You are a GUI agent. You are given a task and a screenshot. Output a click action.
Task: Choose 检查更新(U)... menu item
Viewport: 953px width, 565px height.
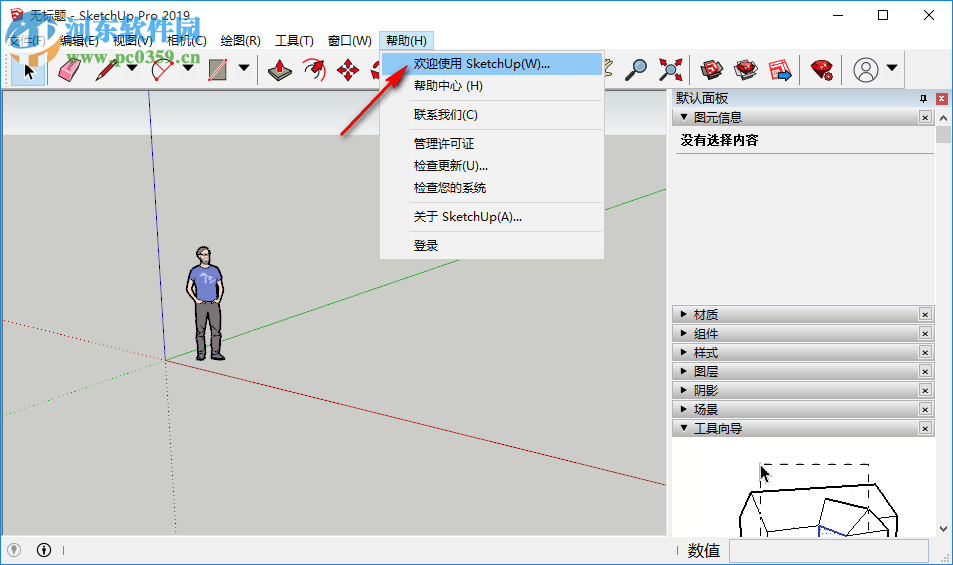[492, 166]
